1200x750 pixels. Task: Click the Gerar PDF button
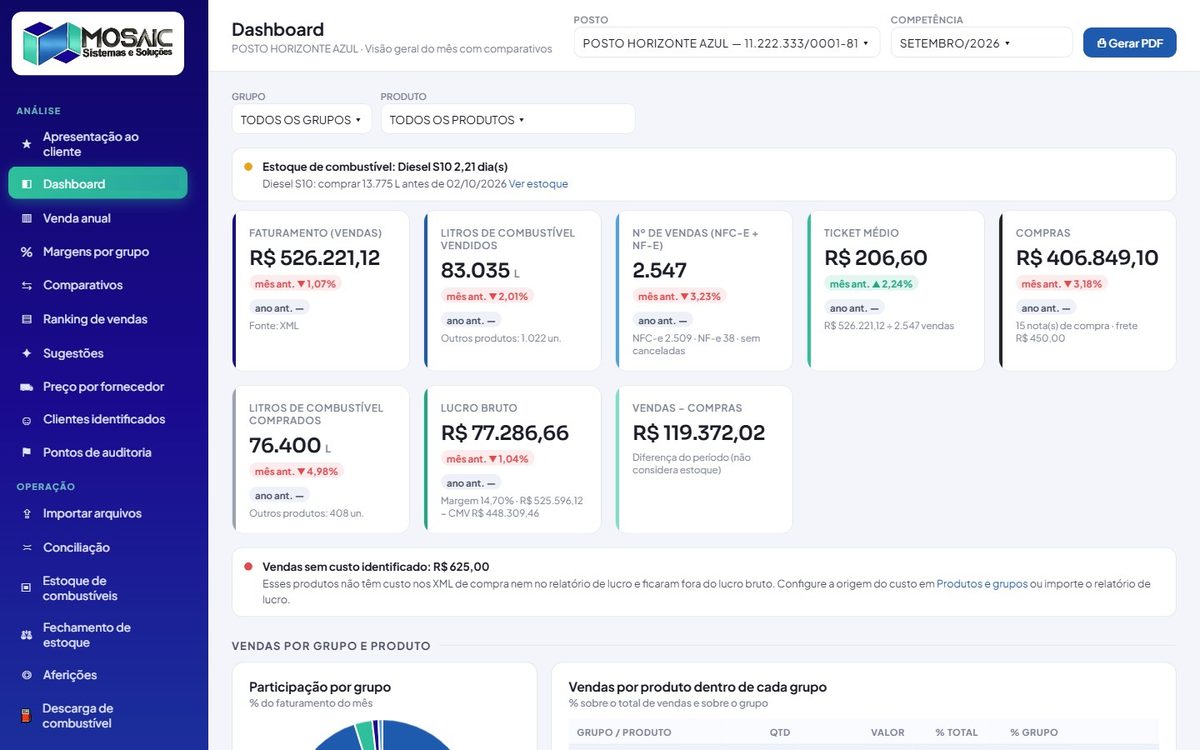(x=1130, y=43)
